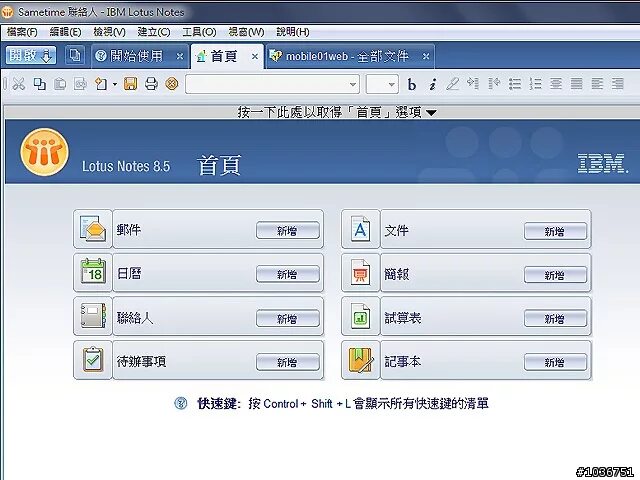
Task: Open the 工具(O) menu
Action: coord(199,32)
